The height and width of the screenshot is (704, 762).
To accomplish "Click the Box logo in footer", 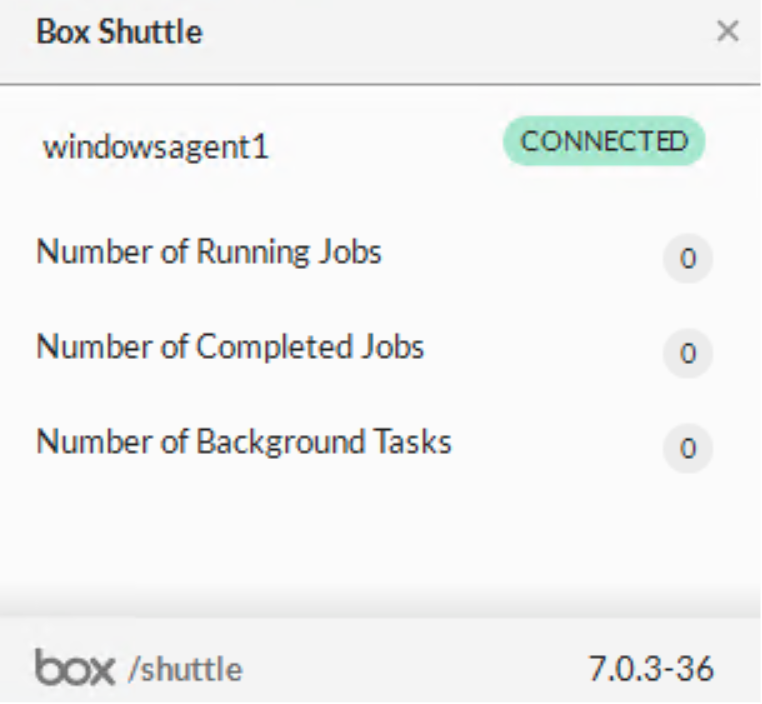I will [75, 667].
